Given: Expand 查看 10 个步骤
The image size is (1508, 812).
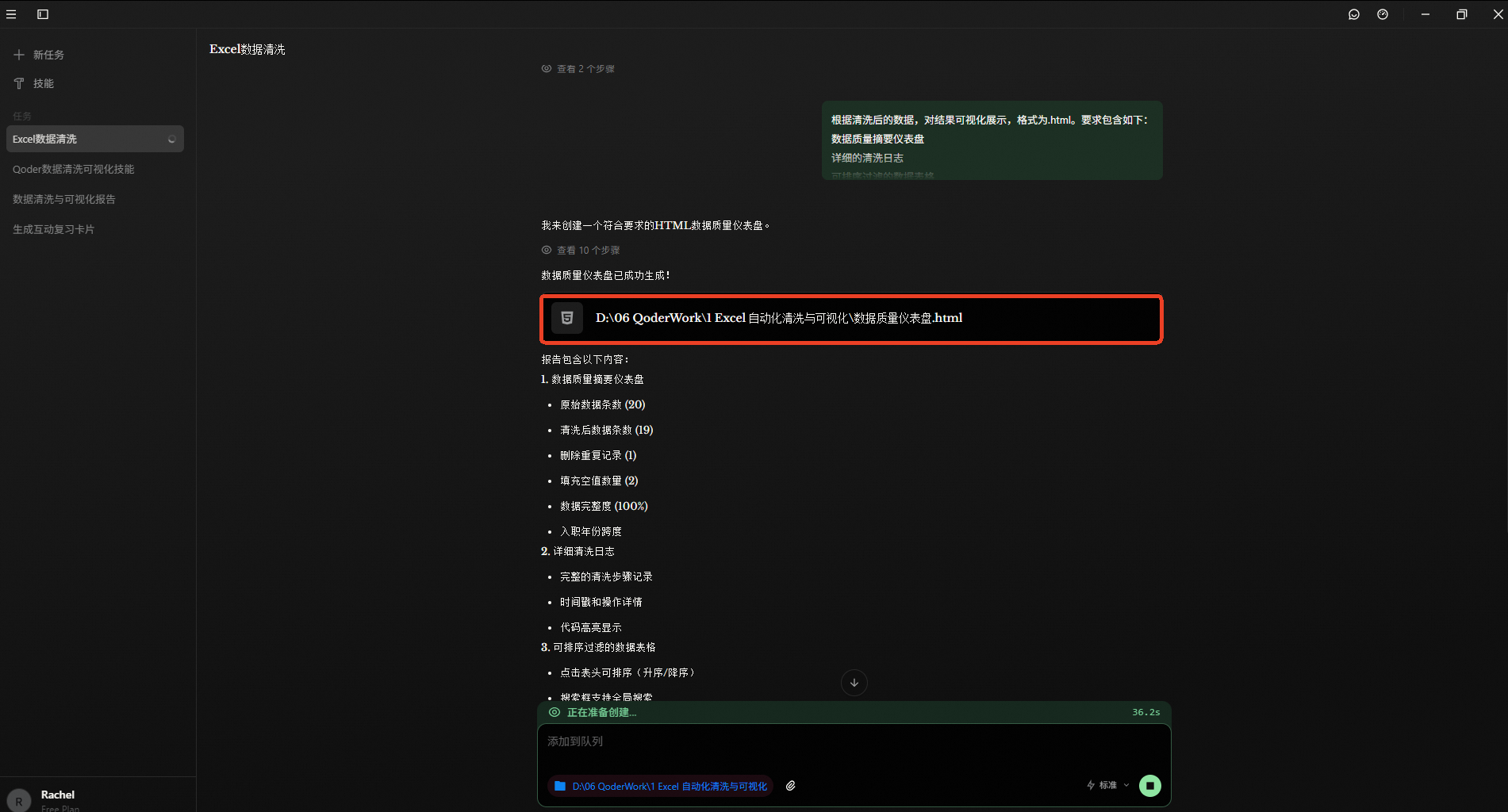Looking at the screenshot, I should (x=581, y=250).
